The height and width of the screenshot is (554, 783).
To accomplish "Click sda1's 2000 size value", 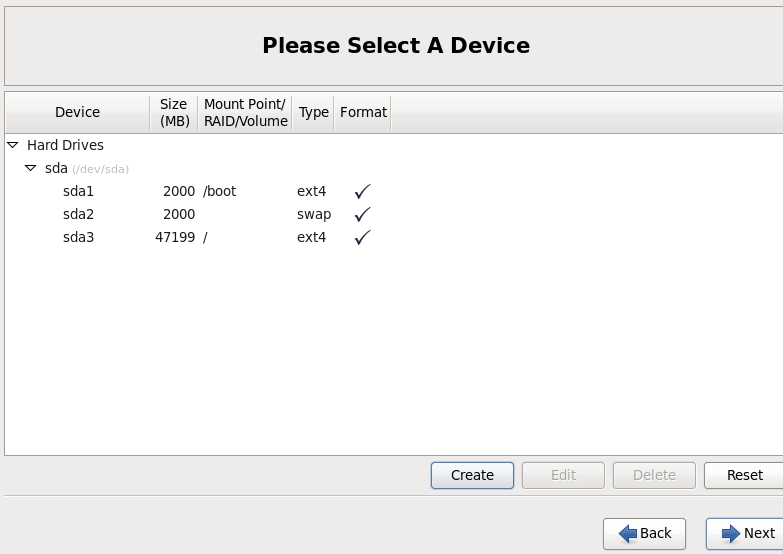I will click(x=179, y=191).
